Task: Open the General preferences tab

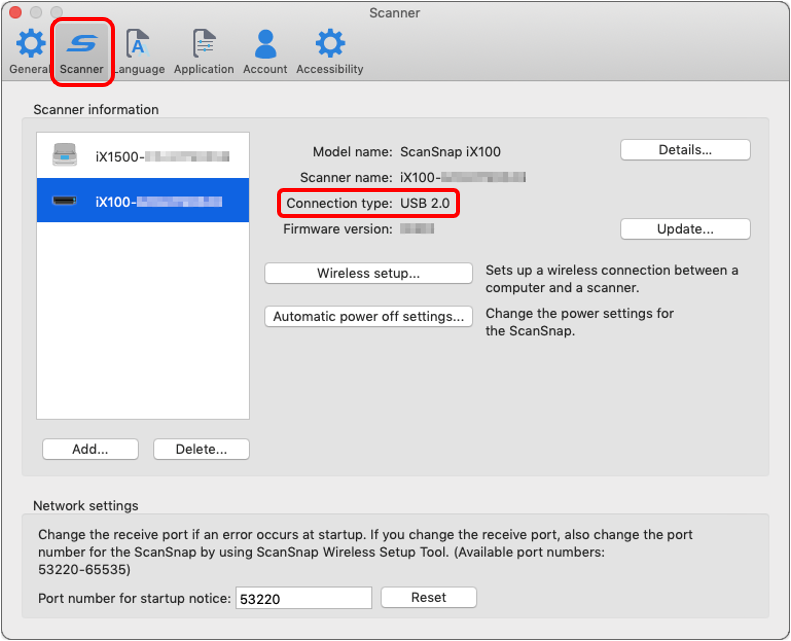Action: click(x=29, y=51)
